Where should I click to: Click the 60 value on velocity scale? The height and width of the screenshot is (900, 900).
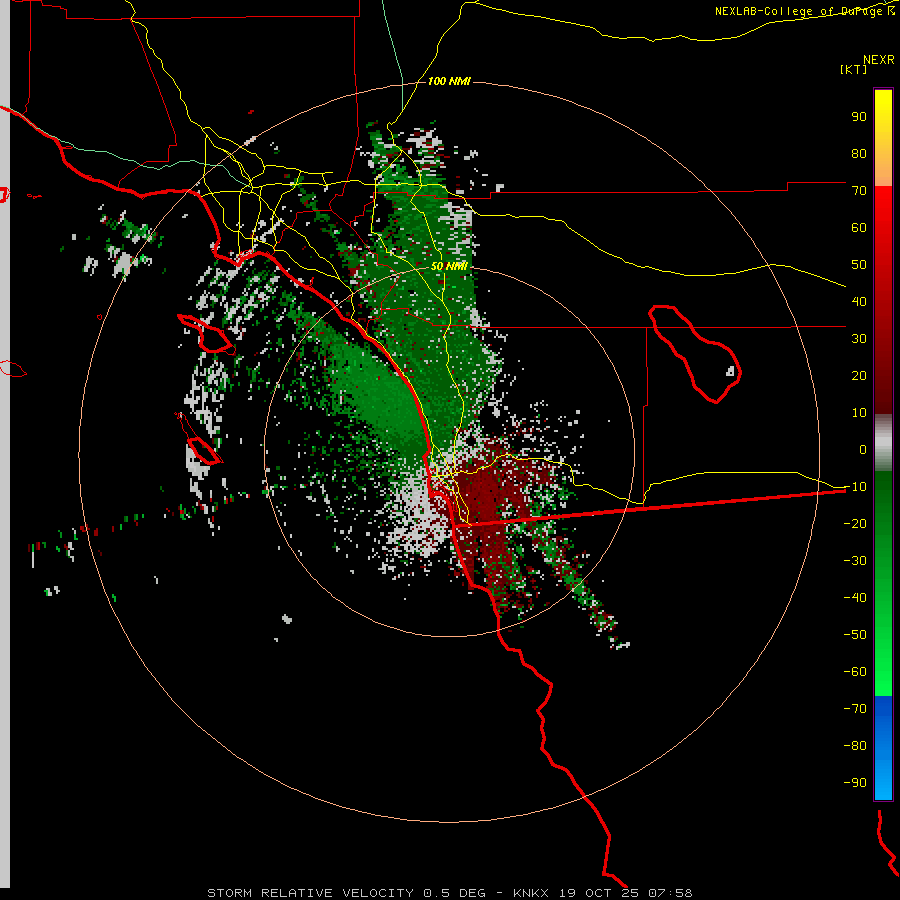coord(859,228)
